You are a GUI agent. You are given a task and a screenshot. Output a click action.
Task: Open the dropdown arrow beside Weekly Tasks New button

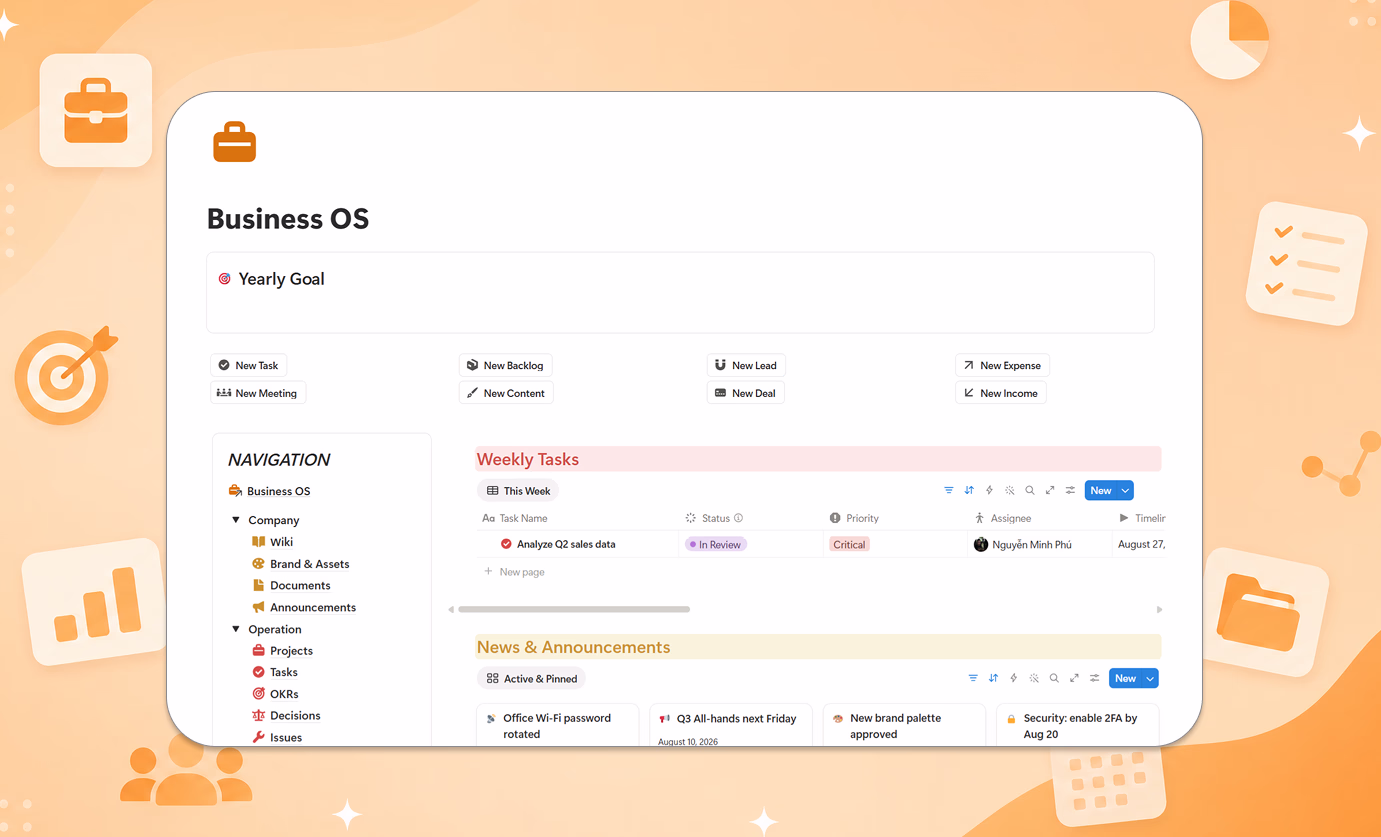[1125, 490]
